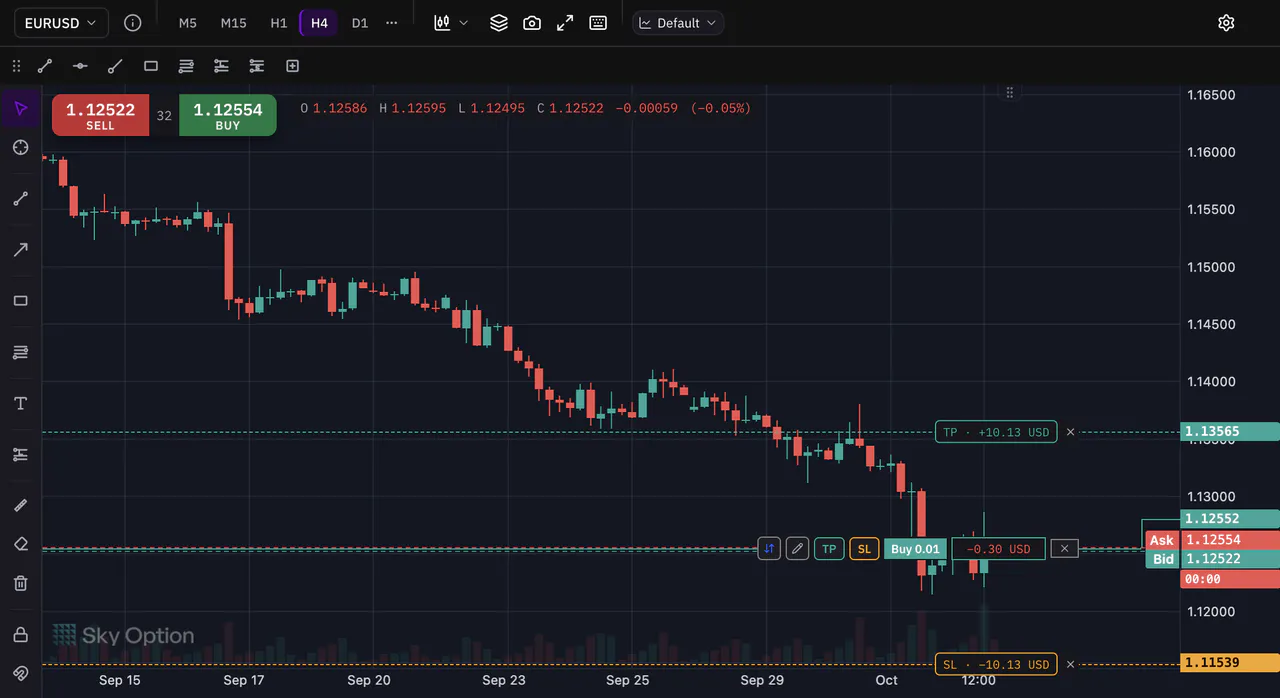Select the text tool in sidebar
The image size is (1280, 698).
tap(21, 403)
